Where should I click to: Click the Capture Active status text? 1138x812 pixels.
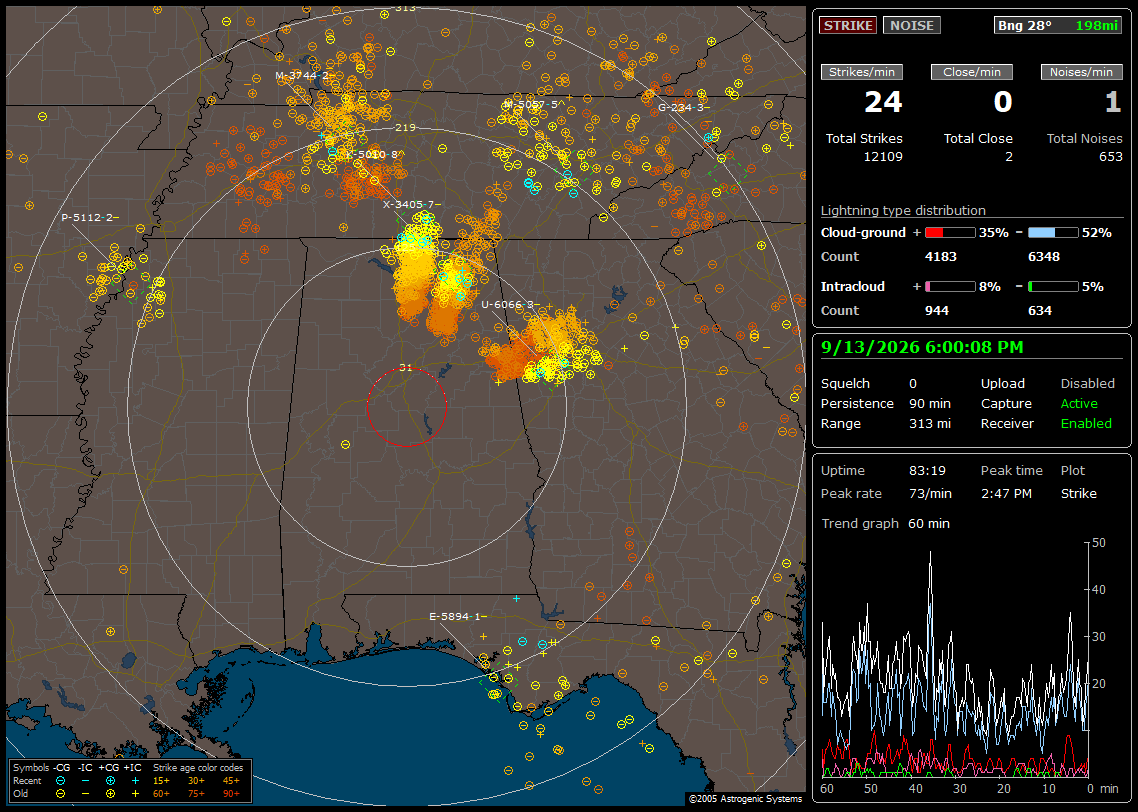click(1078, 403)
